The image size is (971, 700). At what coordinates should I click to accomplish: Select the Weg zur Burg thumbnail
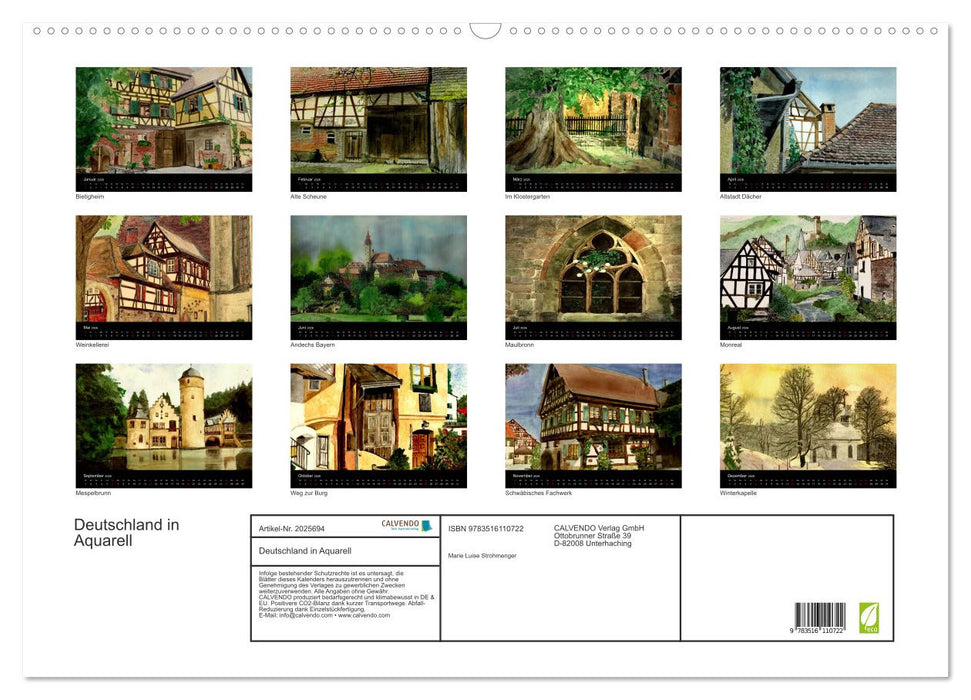[378, 418]
